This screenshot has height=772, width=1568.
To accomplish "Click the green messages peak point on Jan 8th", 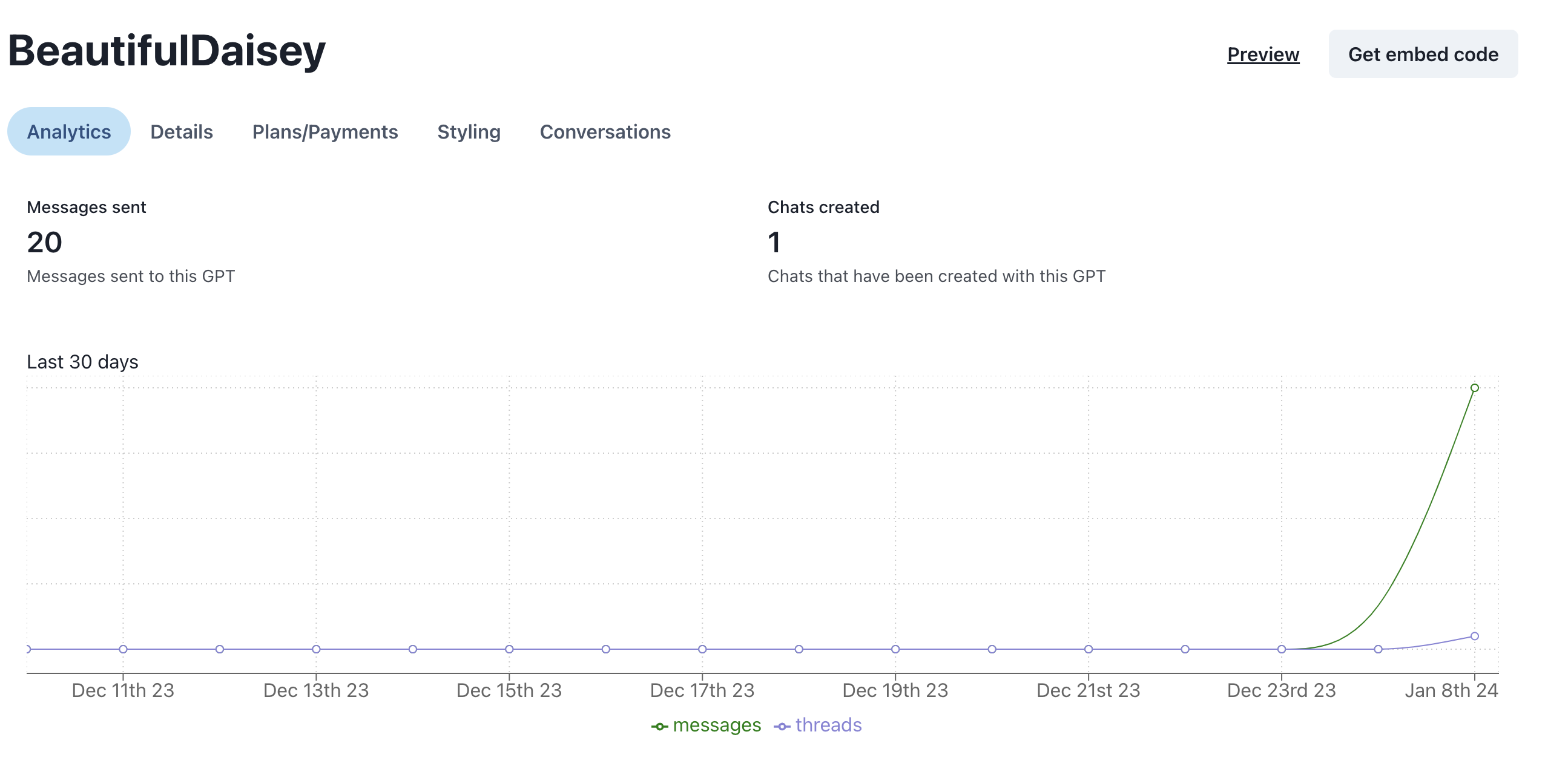I will point(1474,388).
